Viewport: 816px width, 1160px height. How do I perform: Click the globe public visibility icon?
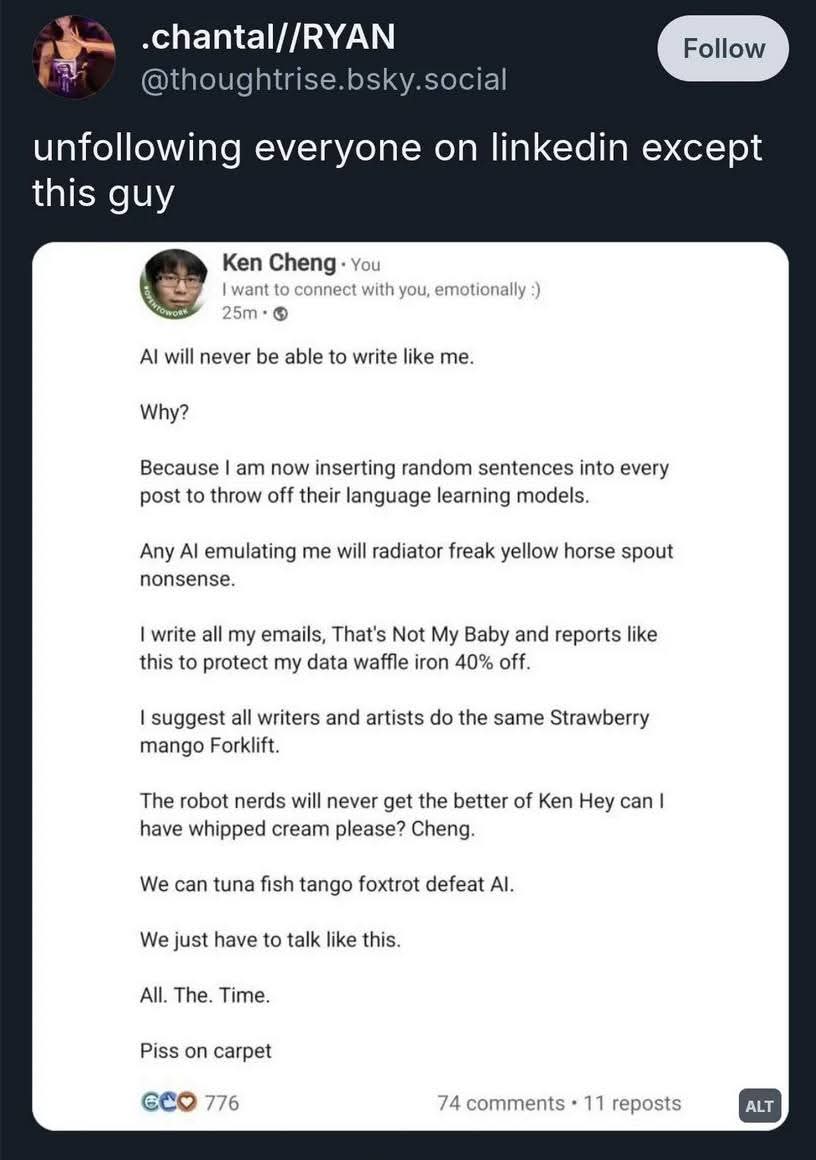pos(281,313)
